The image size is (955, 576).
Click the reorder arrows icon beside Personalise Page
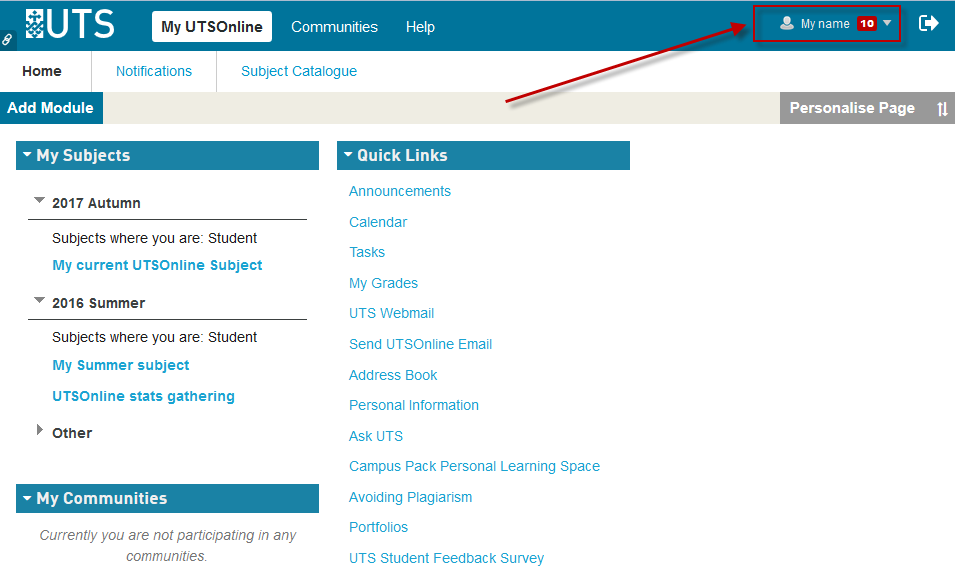click(942, 109)
